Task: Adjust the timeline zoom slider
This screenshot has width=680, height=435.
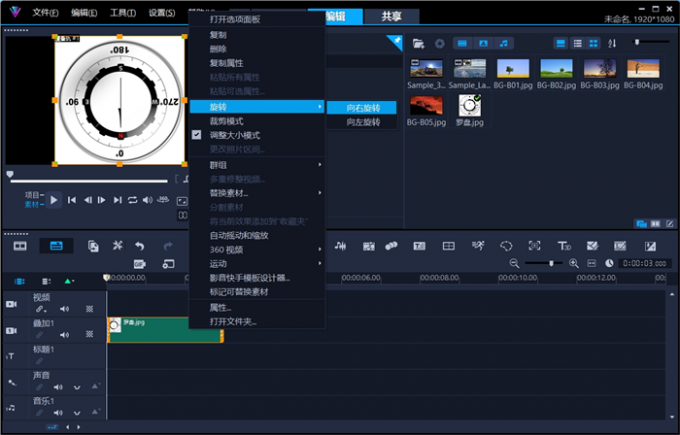Action: 551,263
